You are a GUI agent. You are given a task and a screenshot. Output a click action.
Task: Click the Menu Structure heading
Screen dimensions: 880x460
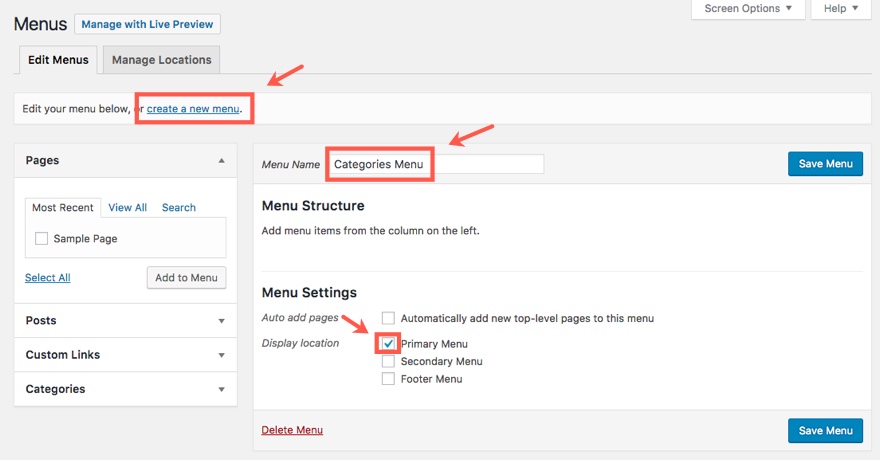tap(313, 206)
